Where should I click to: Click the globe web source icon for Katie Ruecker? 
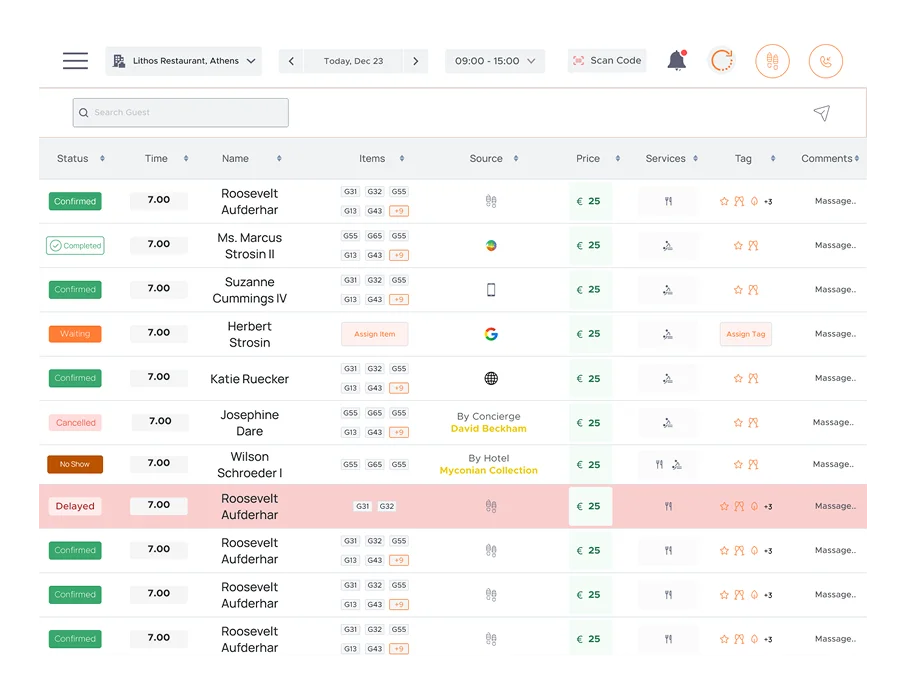point(491,379)
